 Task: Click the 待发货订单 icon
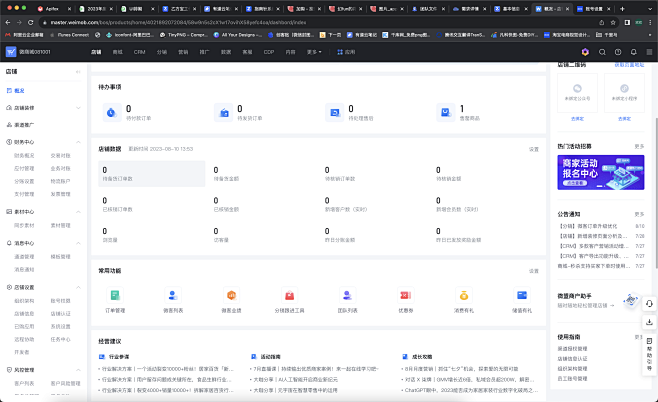pos(222,113)
